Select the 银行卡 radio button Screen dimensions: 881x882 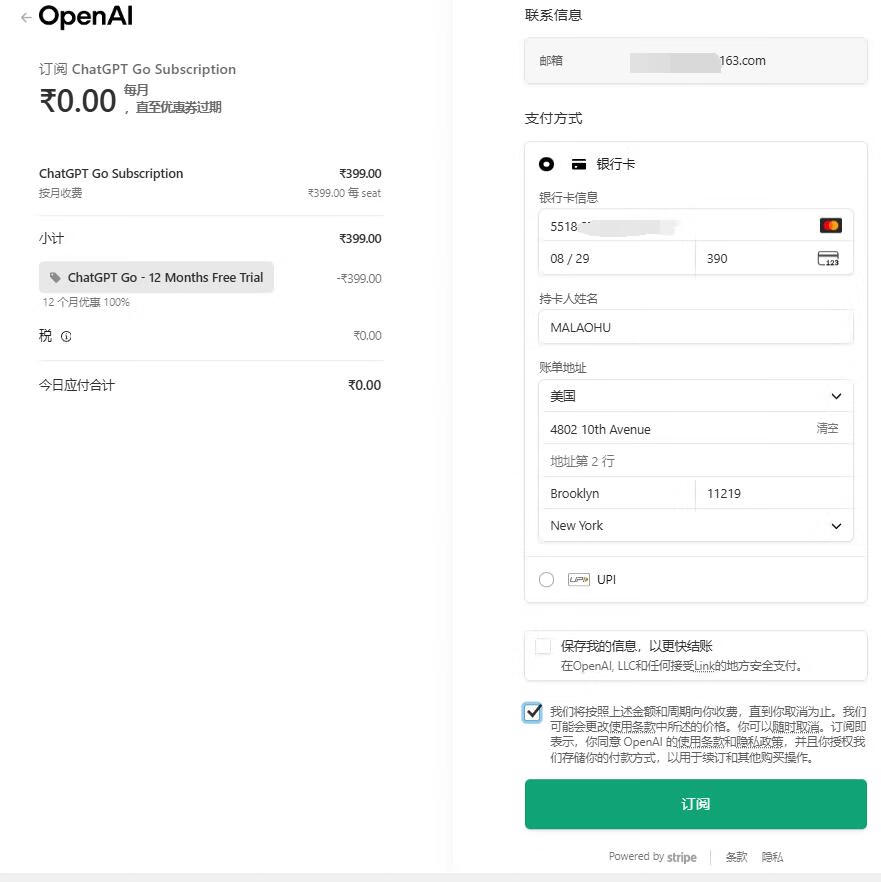point(546,164)
